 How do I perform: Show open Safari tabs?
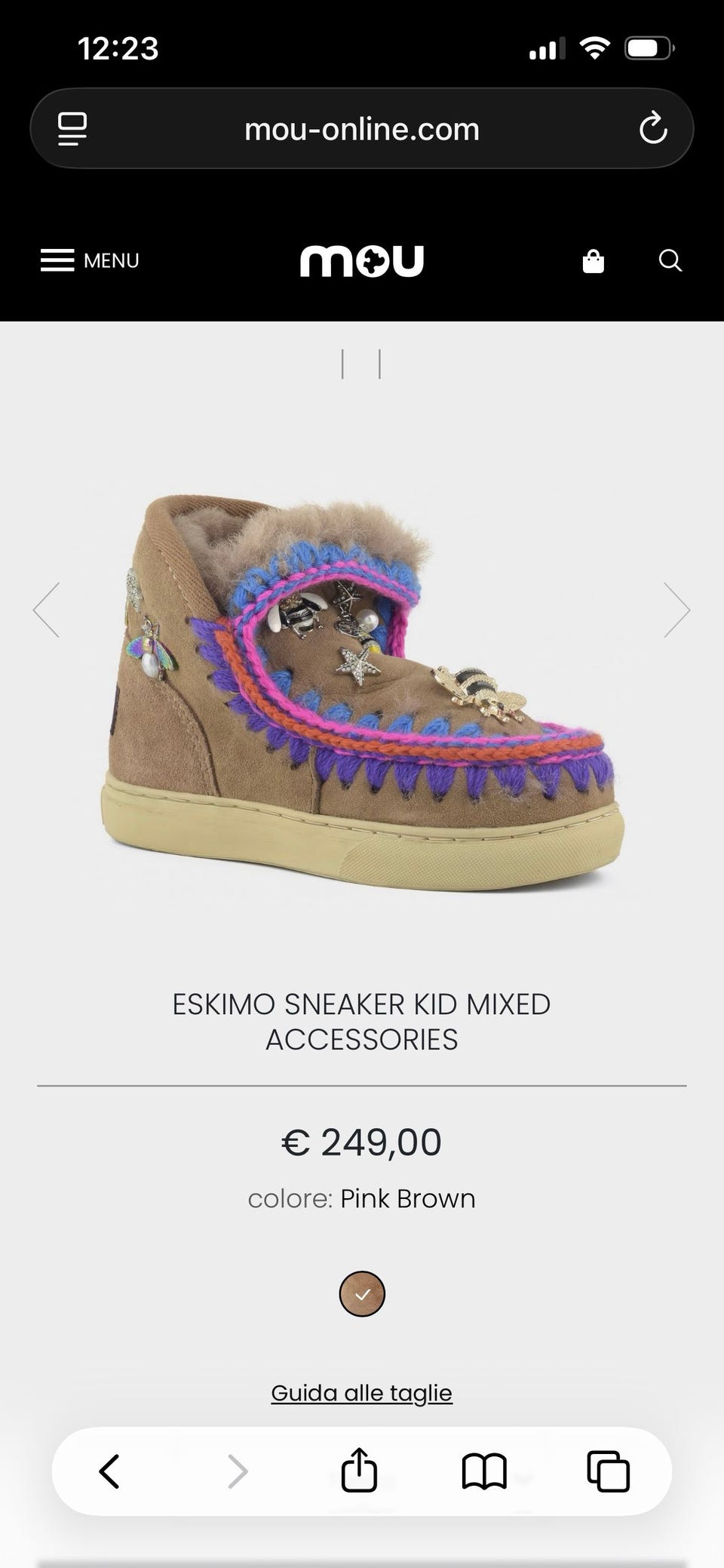(x=609, y=1471)
